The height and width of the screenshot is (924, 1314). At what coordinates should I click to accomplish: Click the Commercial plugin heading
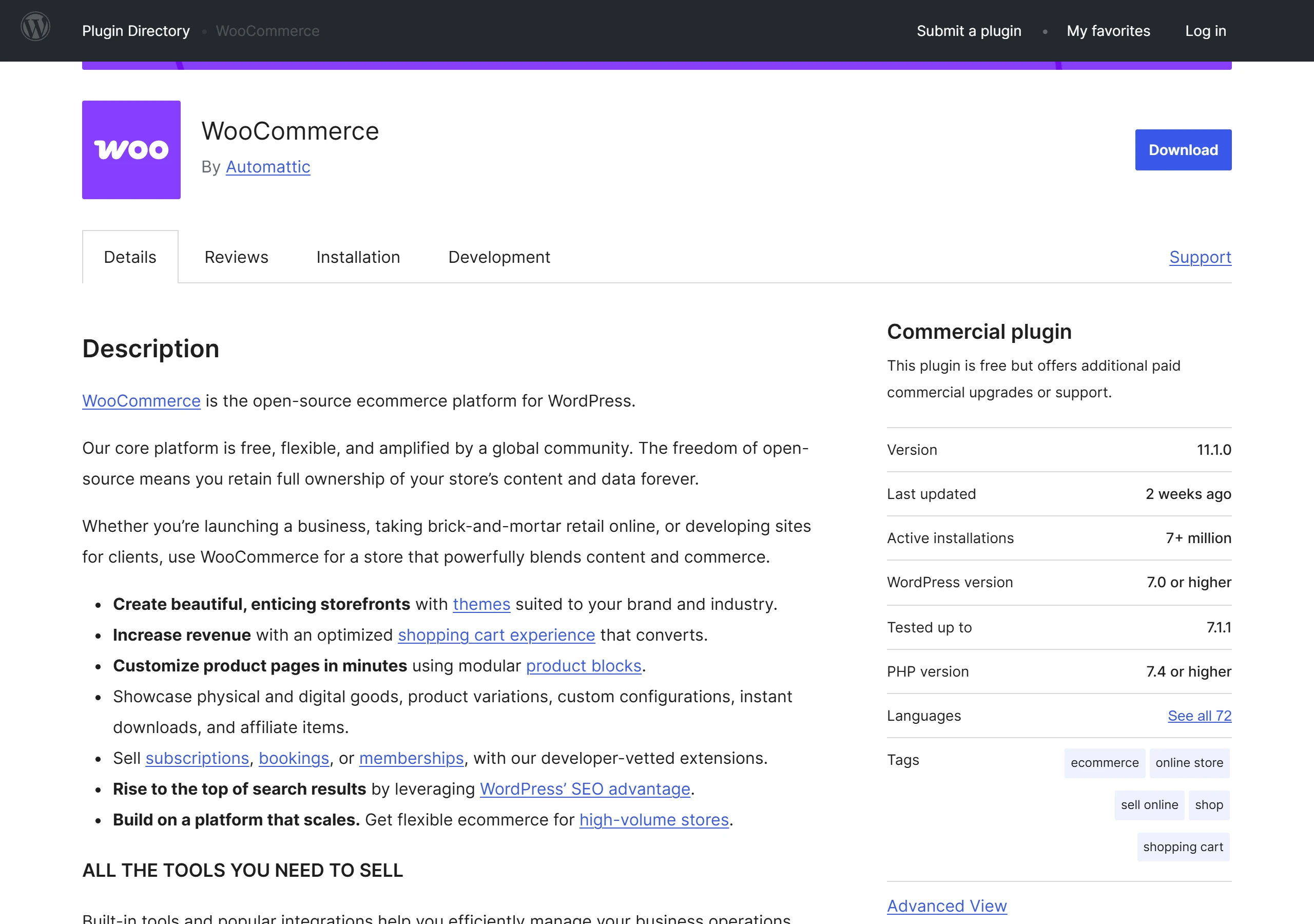pyautogui.click(x=979, y=332)
